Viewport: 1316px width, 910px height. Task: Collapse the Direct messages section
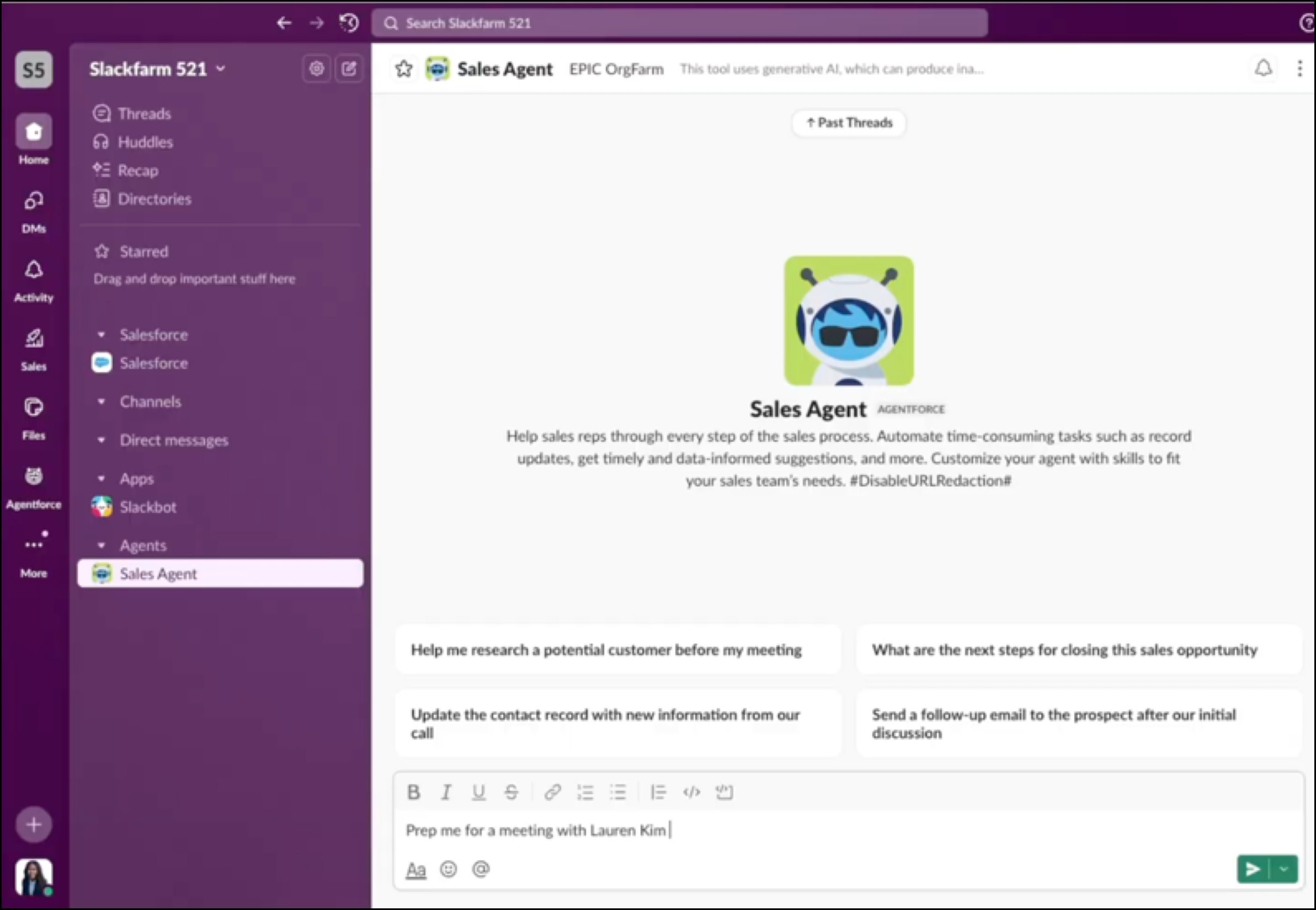click(102, 440)
